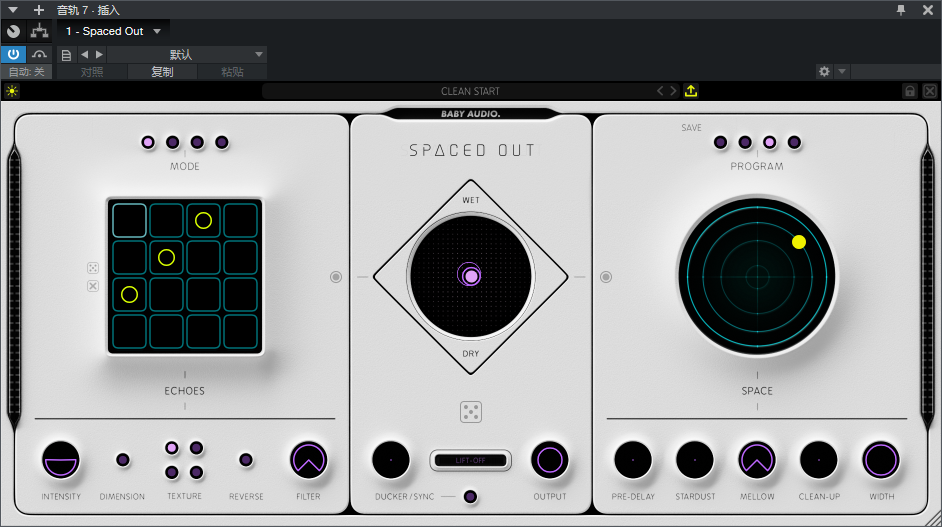The height and width of the screenshot is (527, 942).
Task: Click the WIDTH knob
Action: [x=881, y=460]
